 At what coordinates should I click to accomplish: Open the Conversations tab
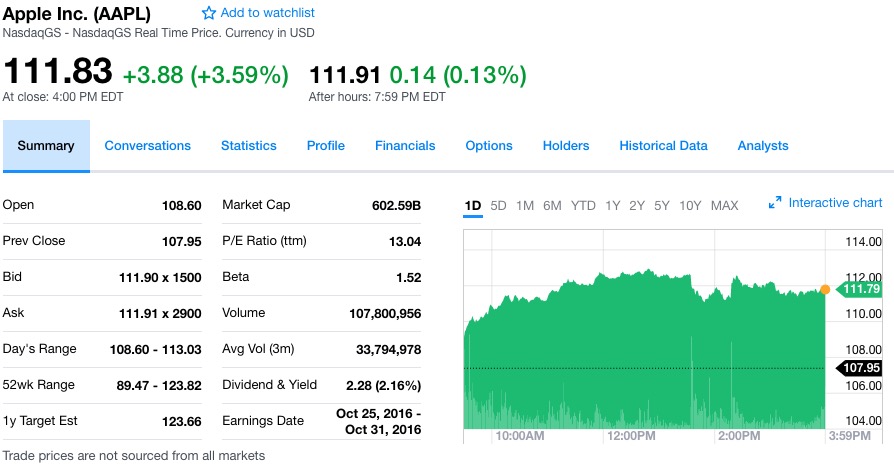tap(147, 146)
